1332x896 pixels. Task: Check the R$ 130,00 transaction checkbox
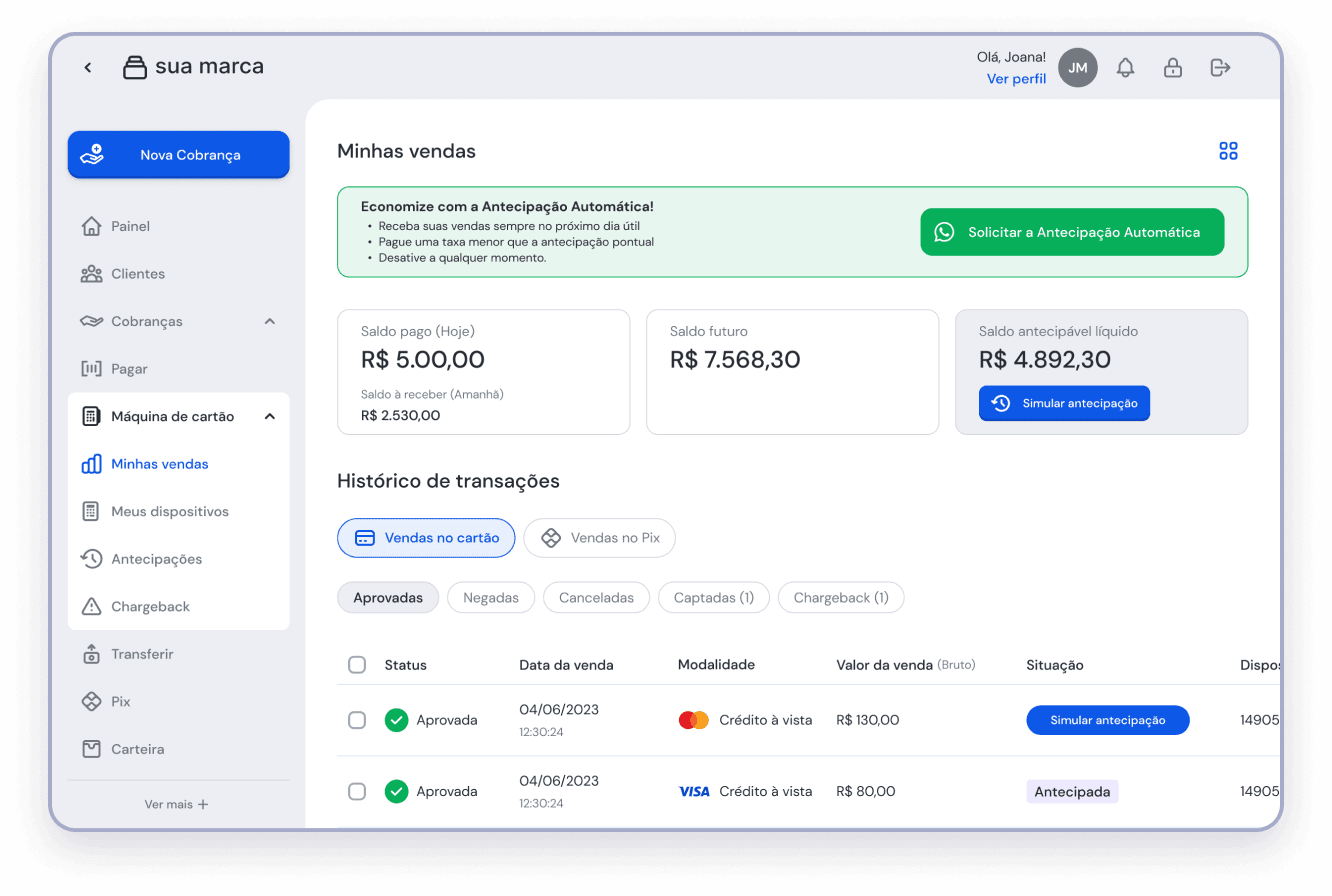coord(357,720)
